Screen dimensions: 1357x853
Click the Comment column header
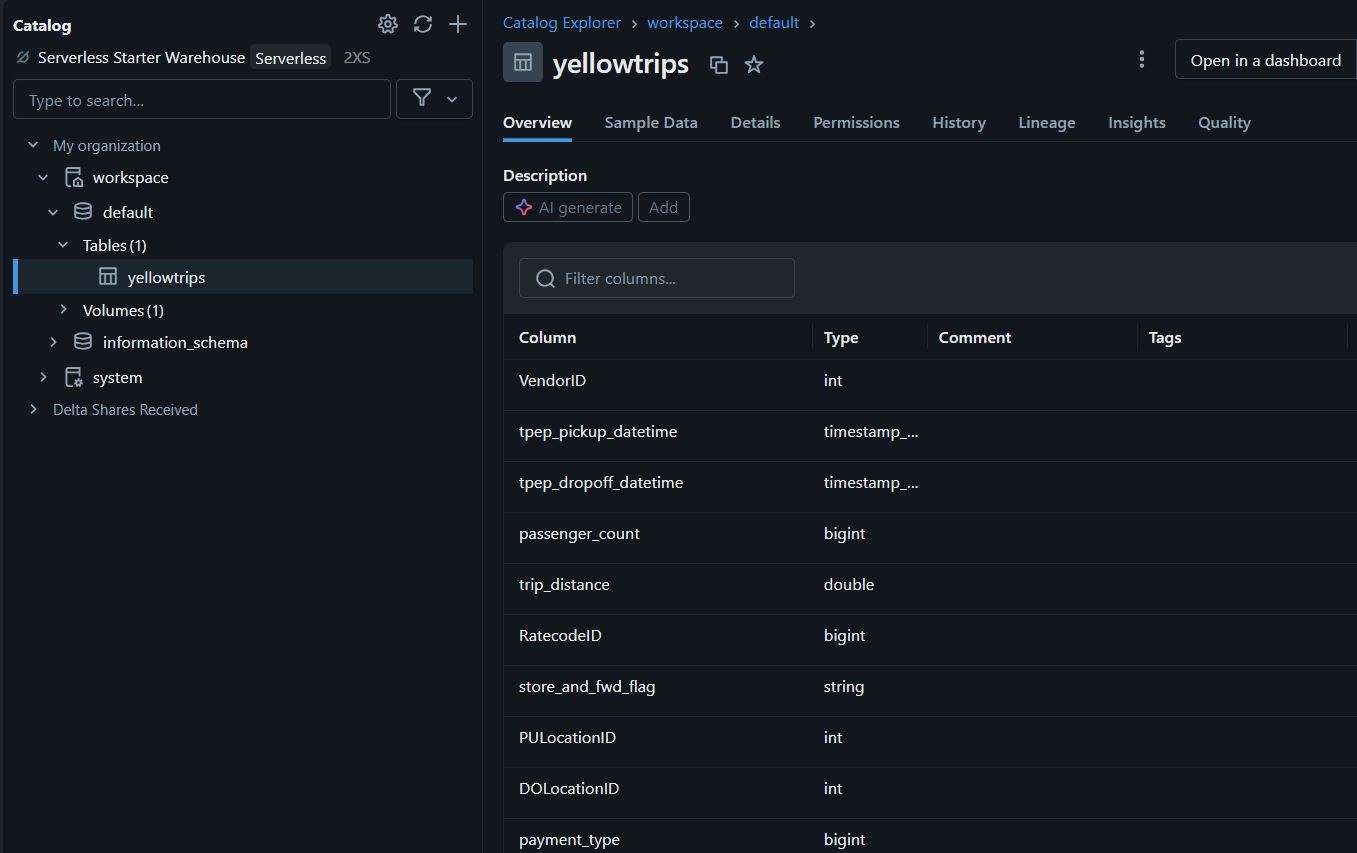pos(975,337)
